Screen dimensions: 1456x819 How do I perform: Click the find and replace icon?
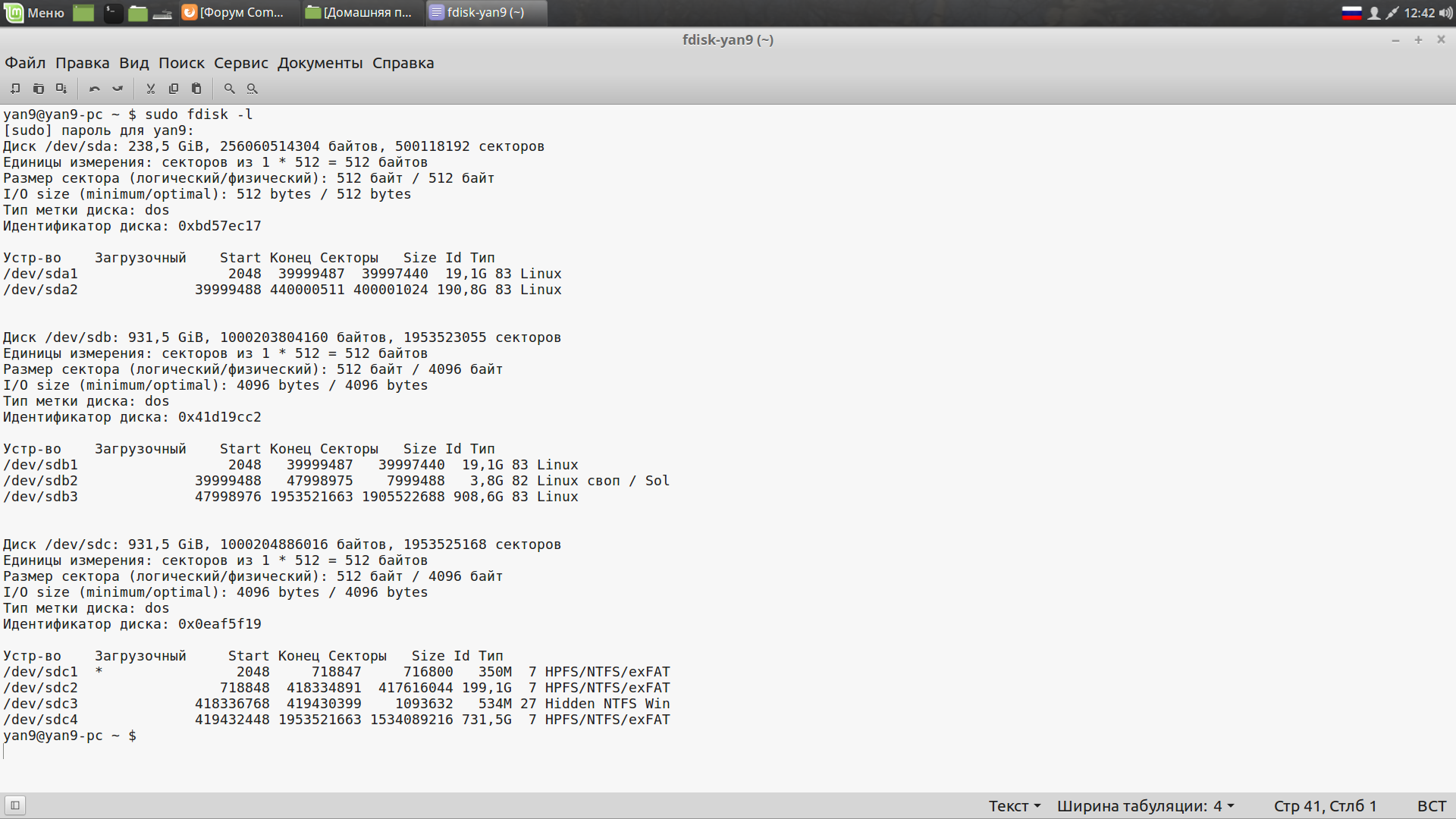coord(253,89)
